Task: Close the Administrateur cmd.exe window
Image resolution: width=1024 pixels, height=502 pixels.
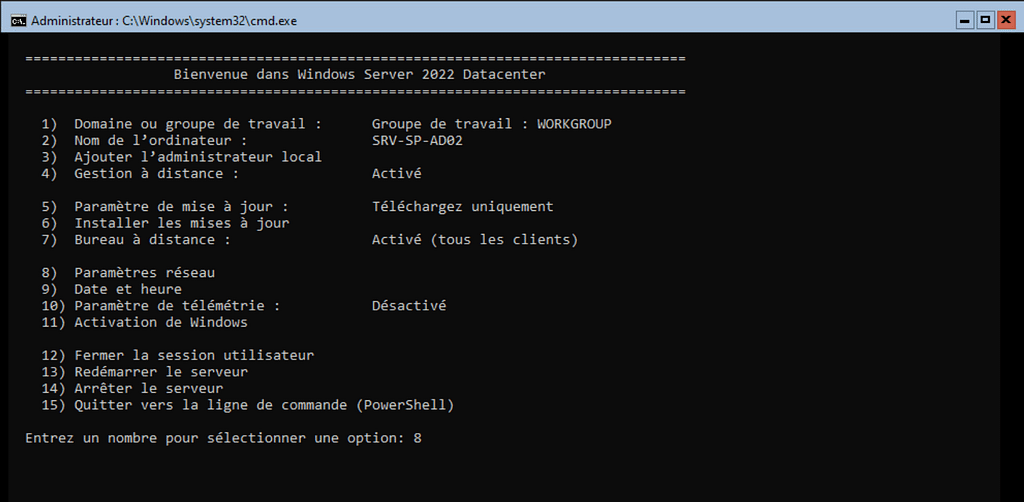Action: (1006, 19)
